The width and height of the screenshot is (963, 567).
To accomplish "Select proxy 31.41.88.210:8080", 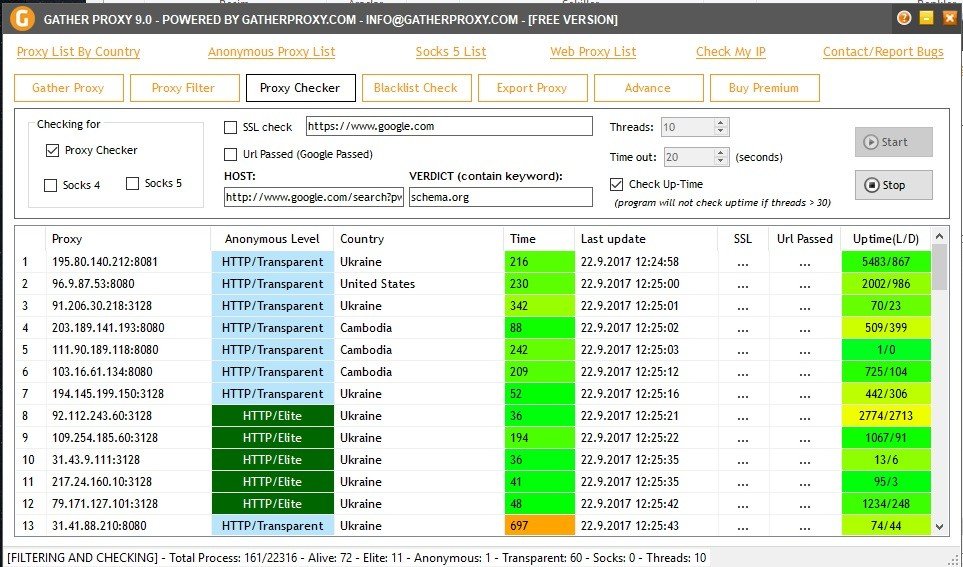I will 99,526.
